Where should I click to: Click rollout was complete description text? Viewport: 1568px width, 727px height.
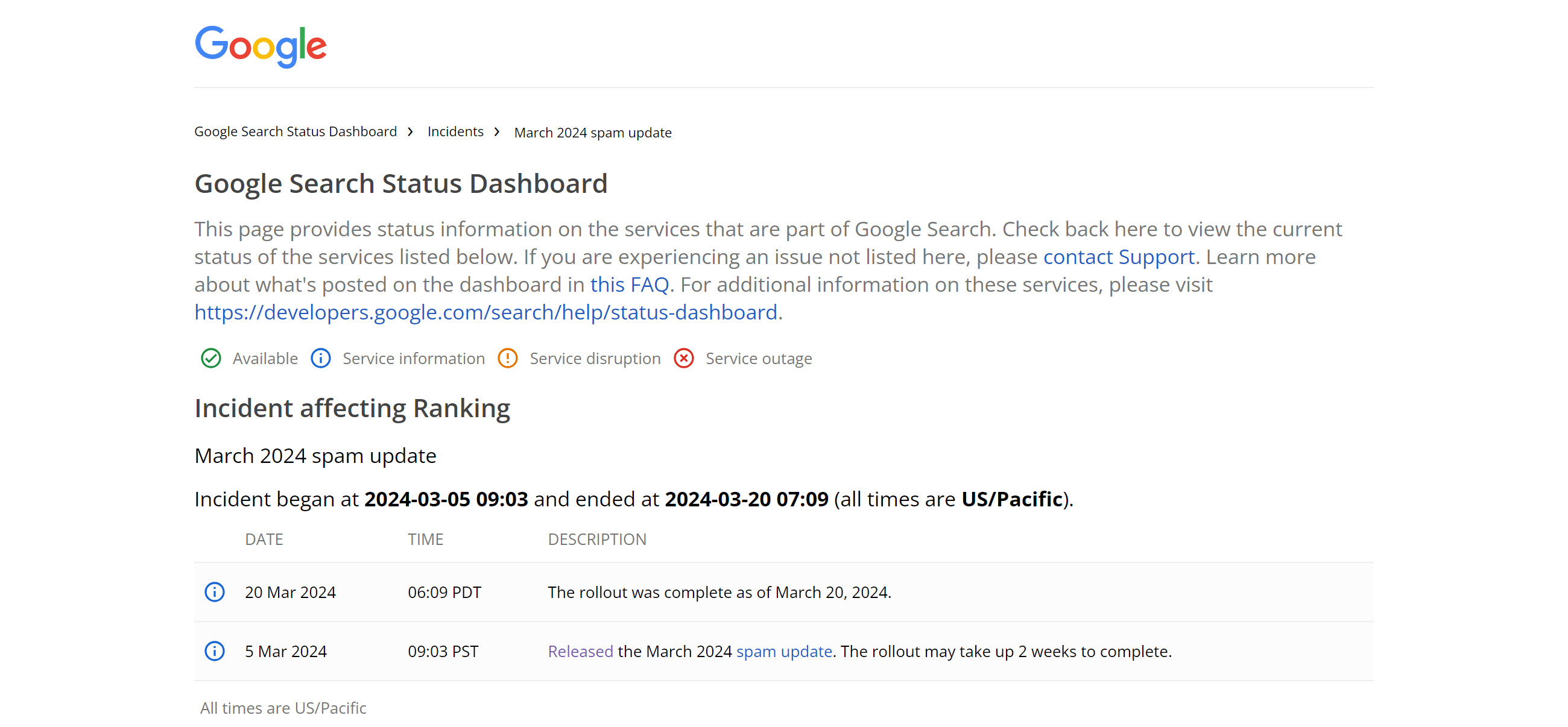(x=719, y=592)
